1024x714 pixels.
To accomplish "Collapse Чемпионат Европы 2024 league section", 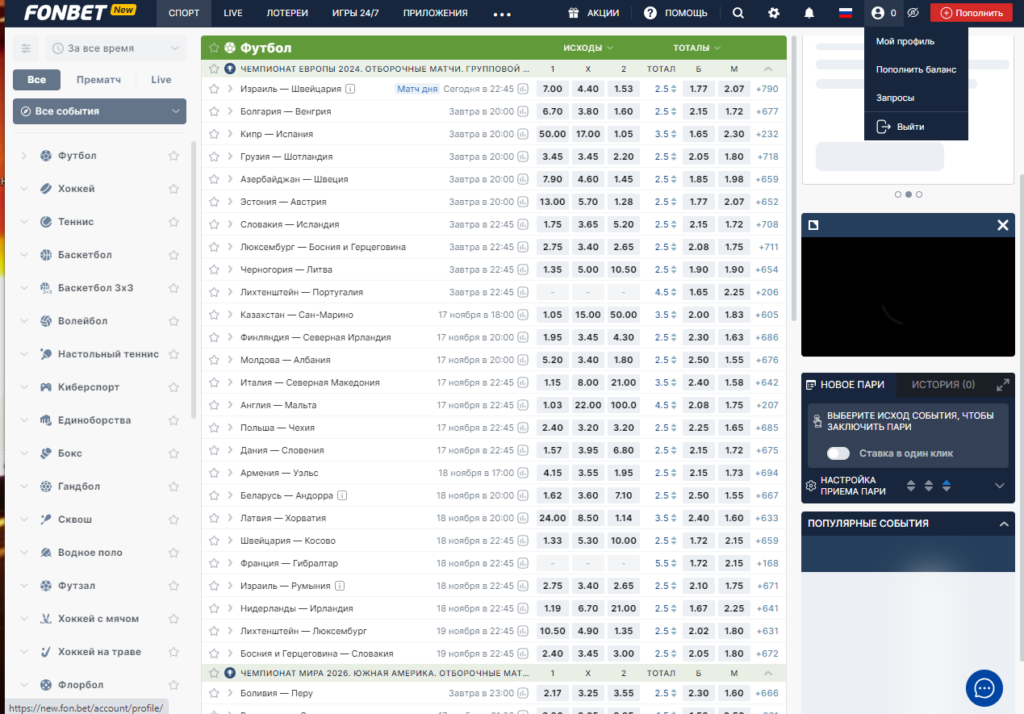I will click(768, 69).
